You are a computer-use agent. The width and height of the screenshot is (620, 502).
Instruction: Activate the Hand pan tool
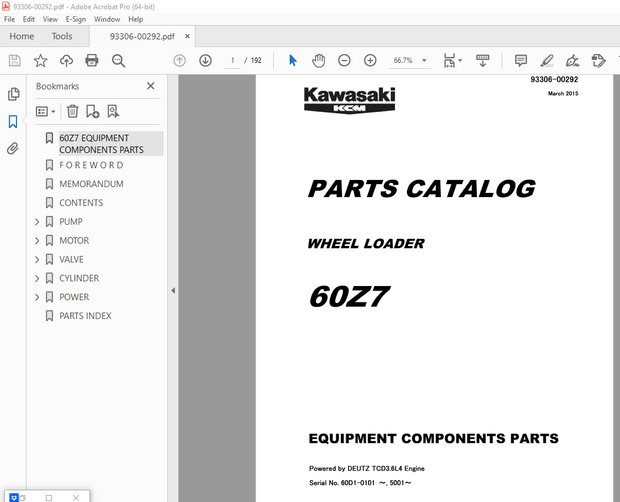[318, 60]
